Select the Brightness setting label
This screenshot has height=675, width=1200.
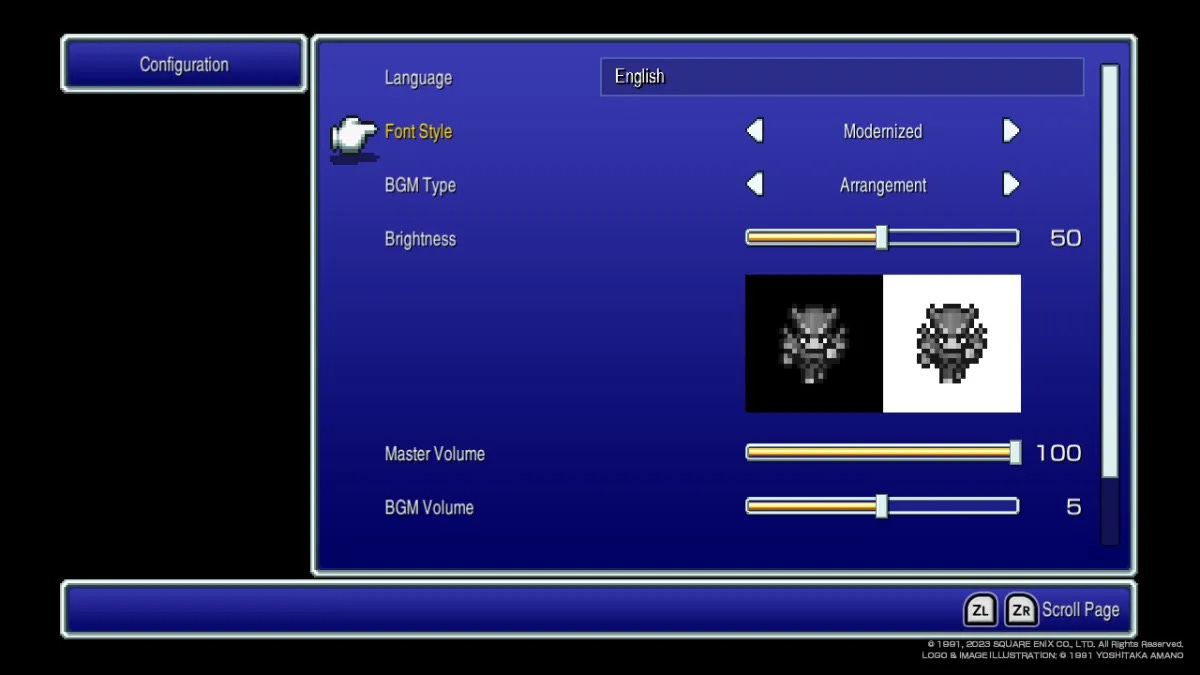(420, 239)
